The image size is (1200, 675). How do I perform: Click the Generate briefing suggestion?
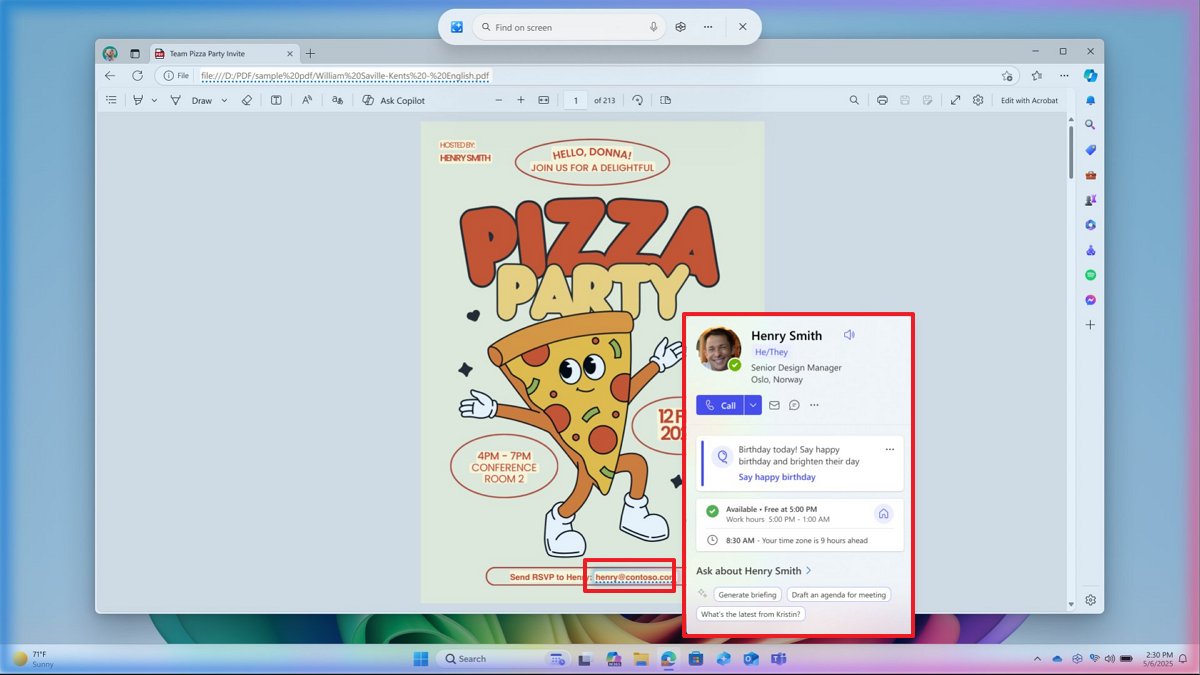tap(747, 594)
